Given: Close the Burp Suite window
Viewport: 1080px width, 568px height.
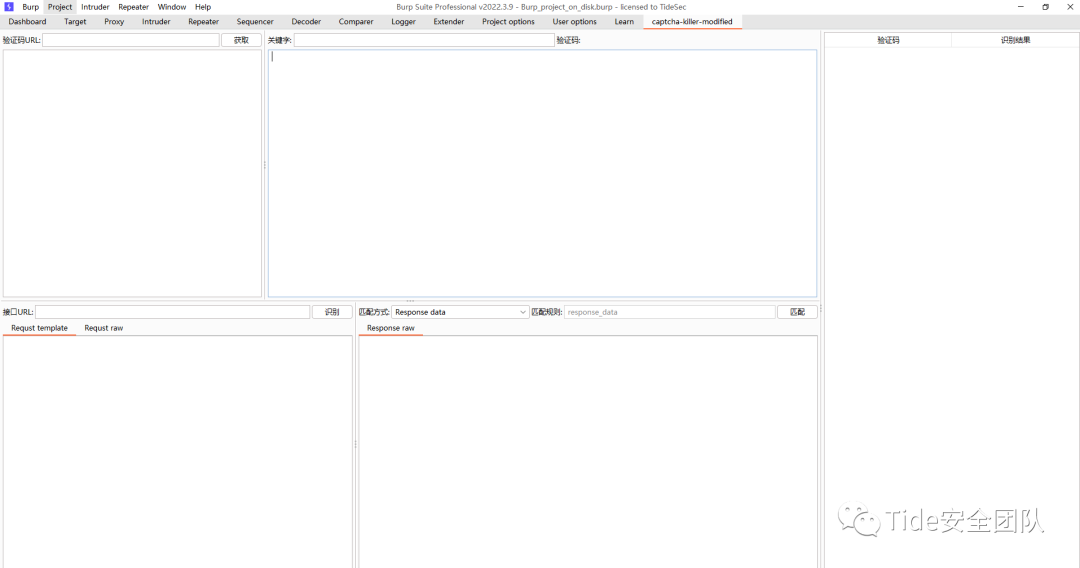Looking at the screenshot, I should pyautogui.click(x=1070, y=7).
